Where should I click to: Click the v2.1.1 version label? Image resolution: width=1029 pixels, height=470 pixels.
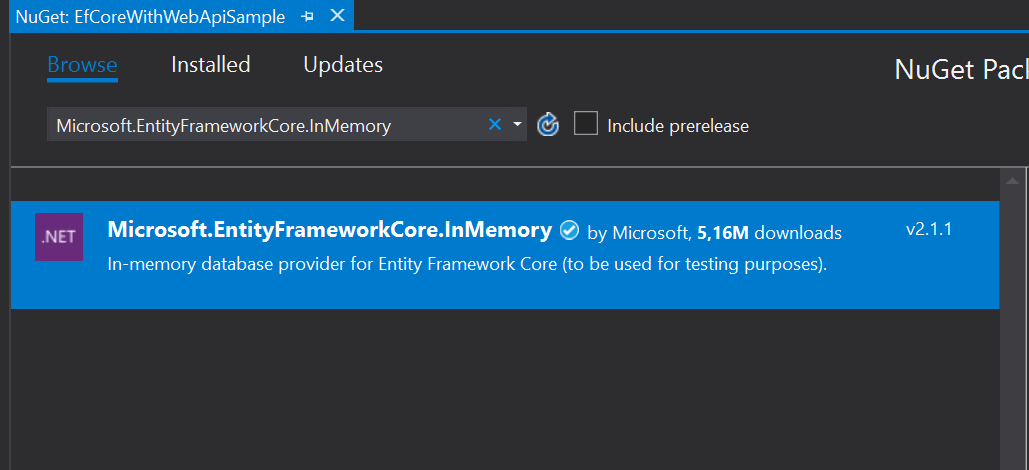click(x=929, y=230)
